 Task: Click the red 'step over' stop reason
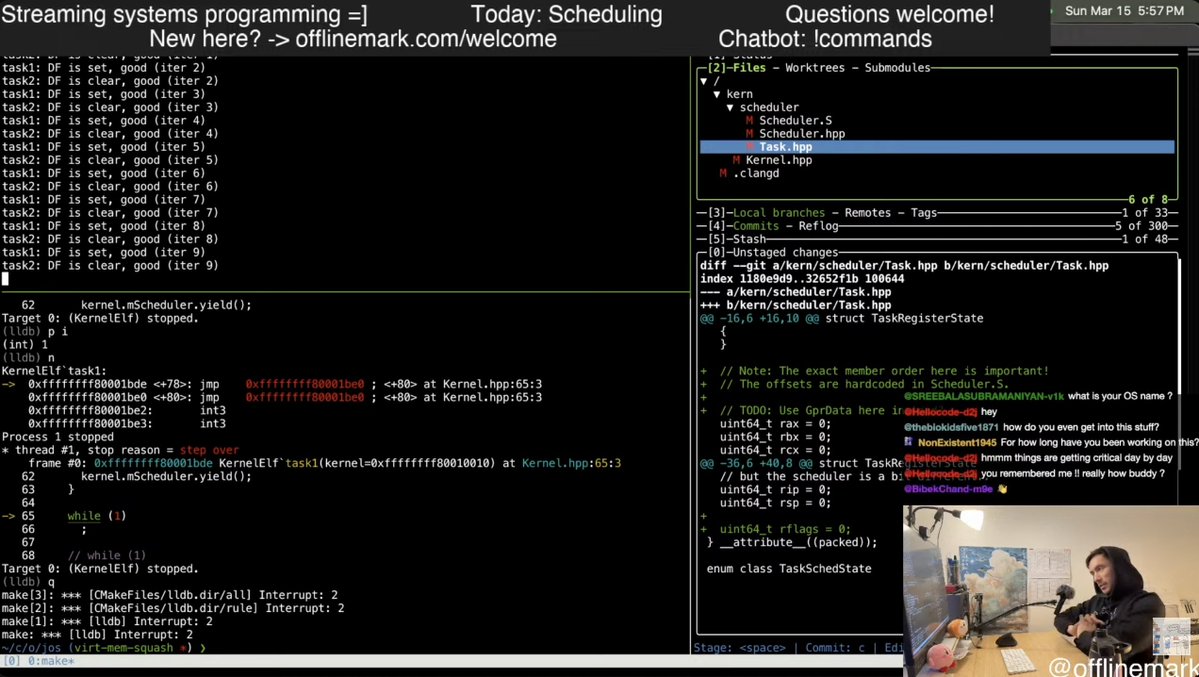pos(209,450)
